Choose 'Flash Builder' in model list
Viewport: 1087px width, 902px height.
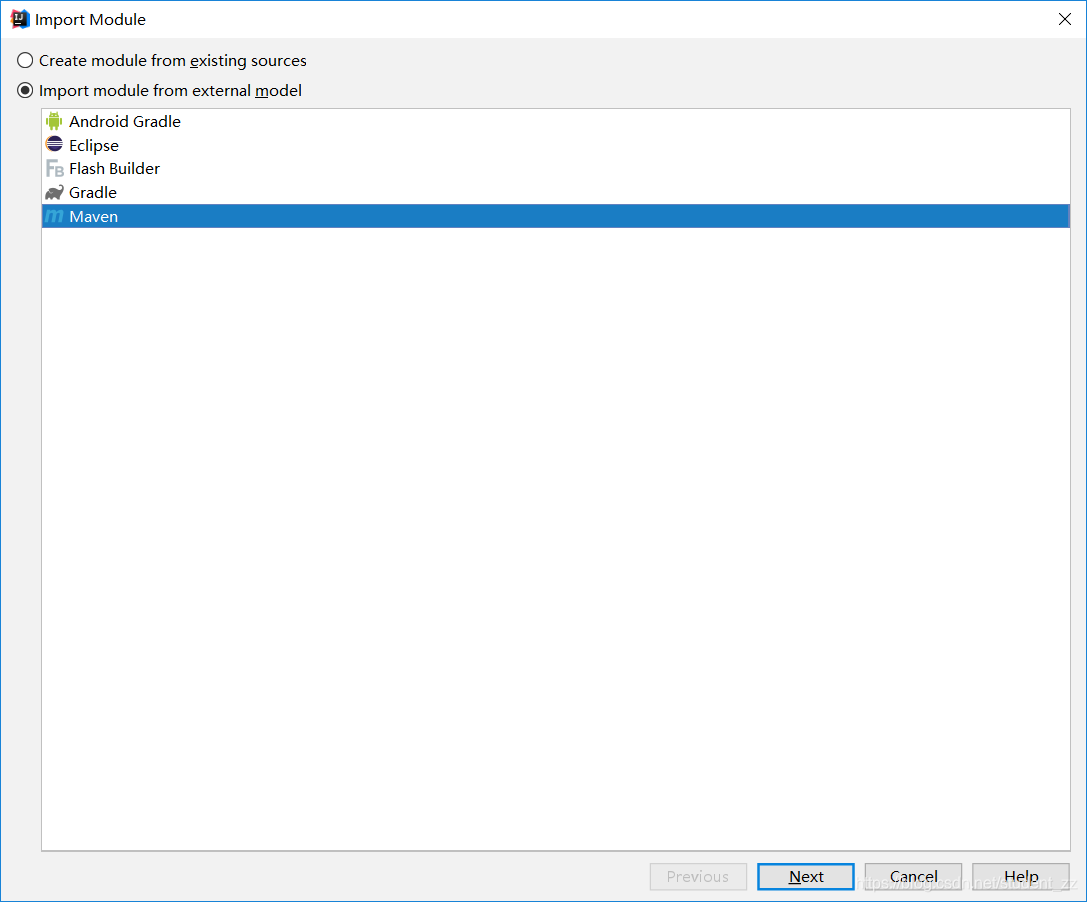point(555,168)
